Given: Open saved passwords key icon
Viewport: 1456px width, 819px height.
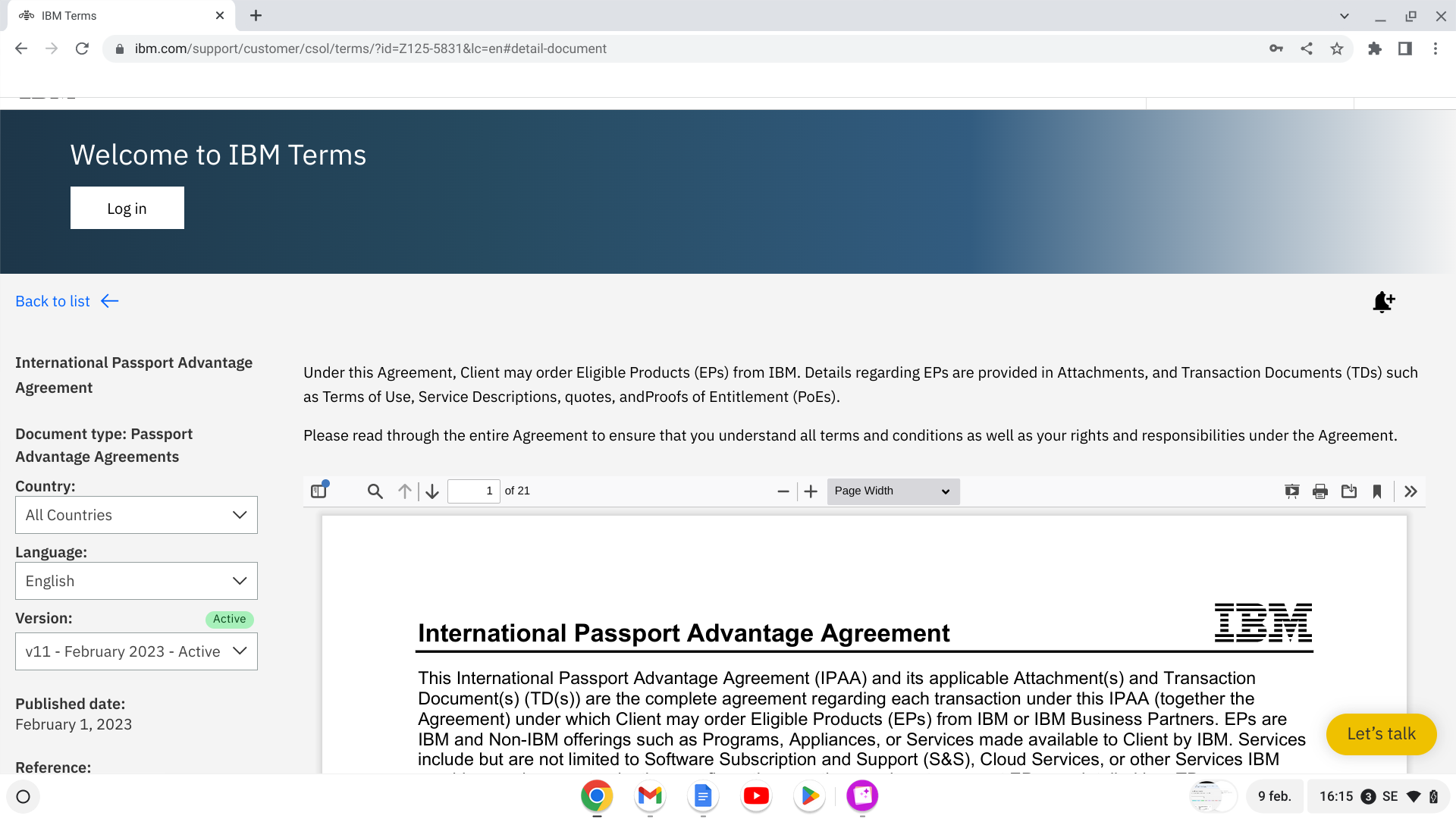Looking at the screenshot, I should [1276, 49].
